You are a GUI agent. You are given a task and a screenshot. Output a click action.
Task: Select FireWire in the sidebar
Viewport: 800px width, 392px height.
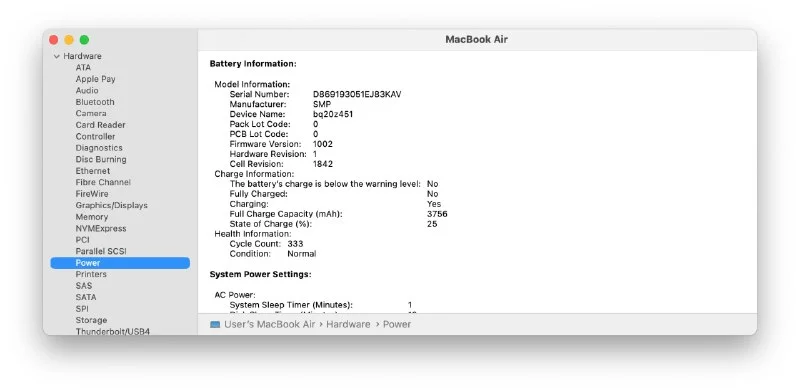coord(92,194)
